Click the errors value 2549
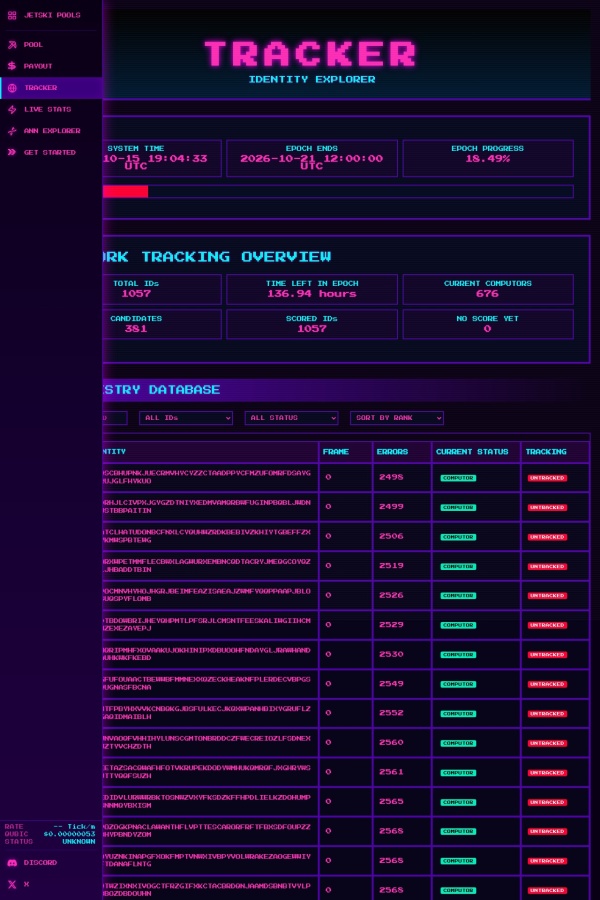Viewport: 600px width, 900px height. click(x=391, y=684)
